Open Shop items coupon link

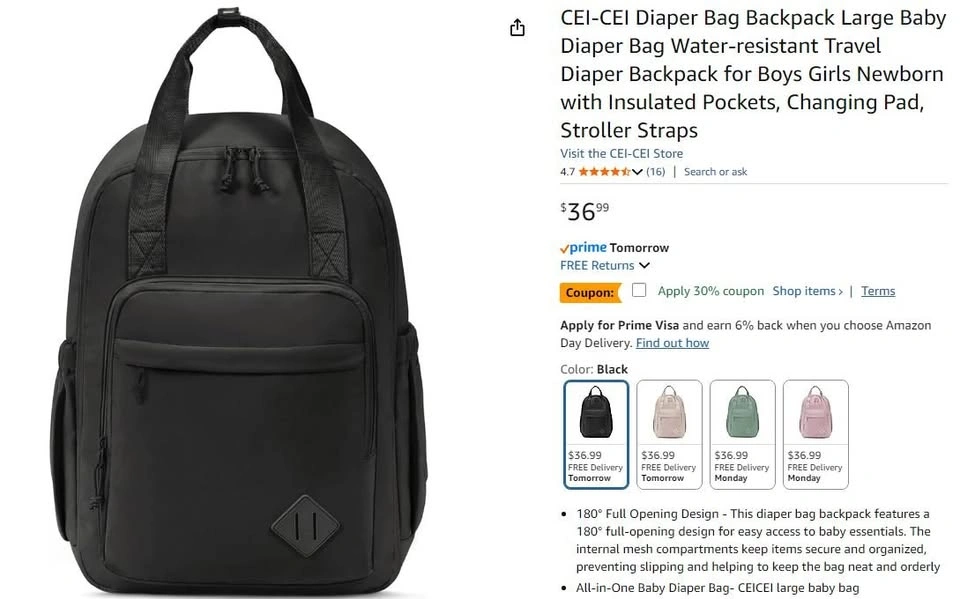(807, 291)
